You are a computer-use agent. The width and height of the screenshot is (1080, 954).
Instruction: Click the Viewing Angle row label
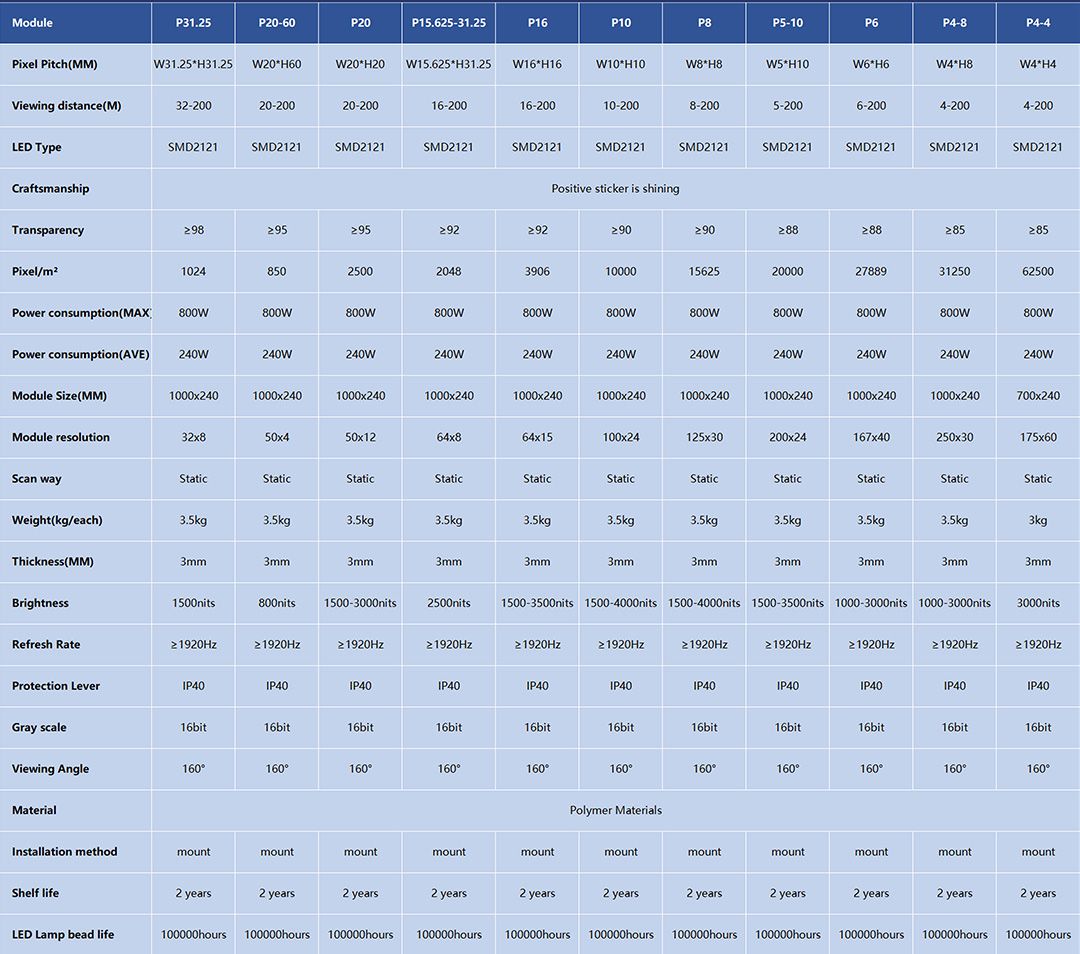(50, 769)
